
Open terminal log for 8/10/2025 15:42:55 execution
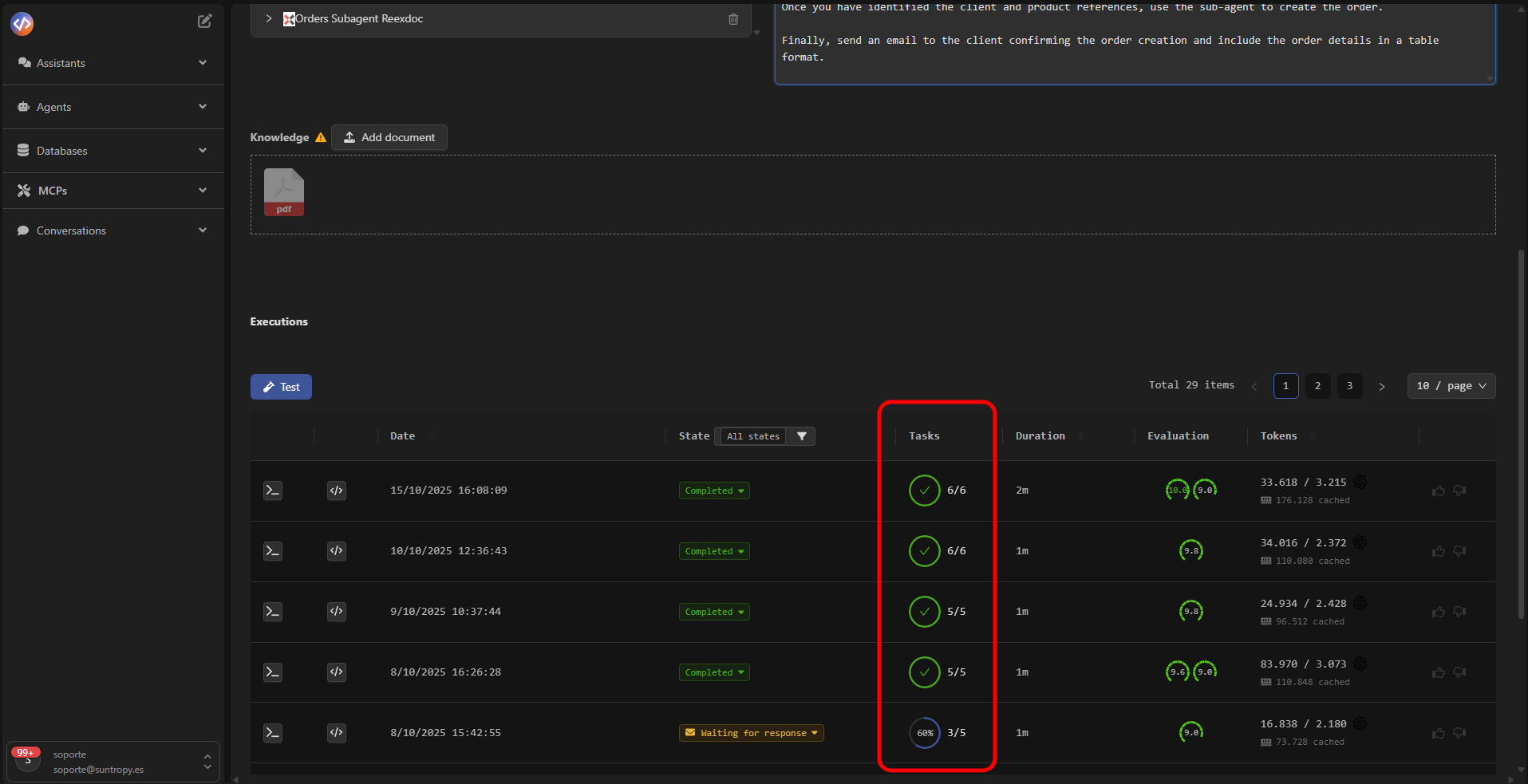(x=273, y=733)
